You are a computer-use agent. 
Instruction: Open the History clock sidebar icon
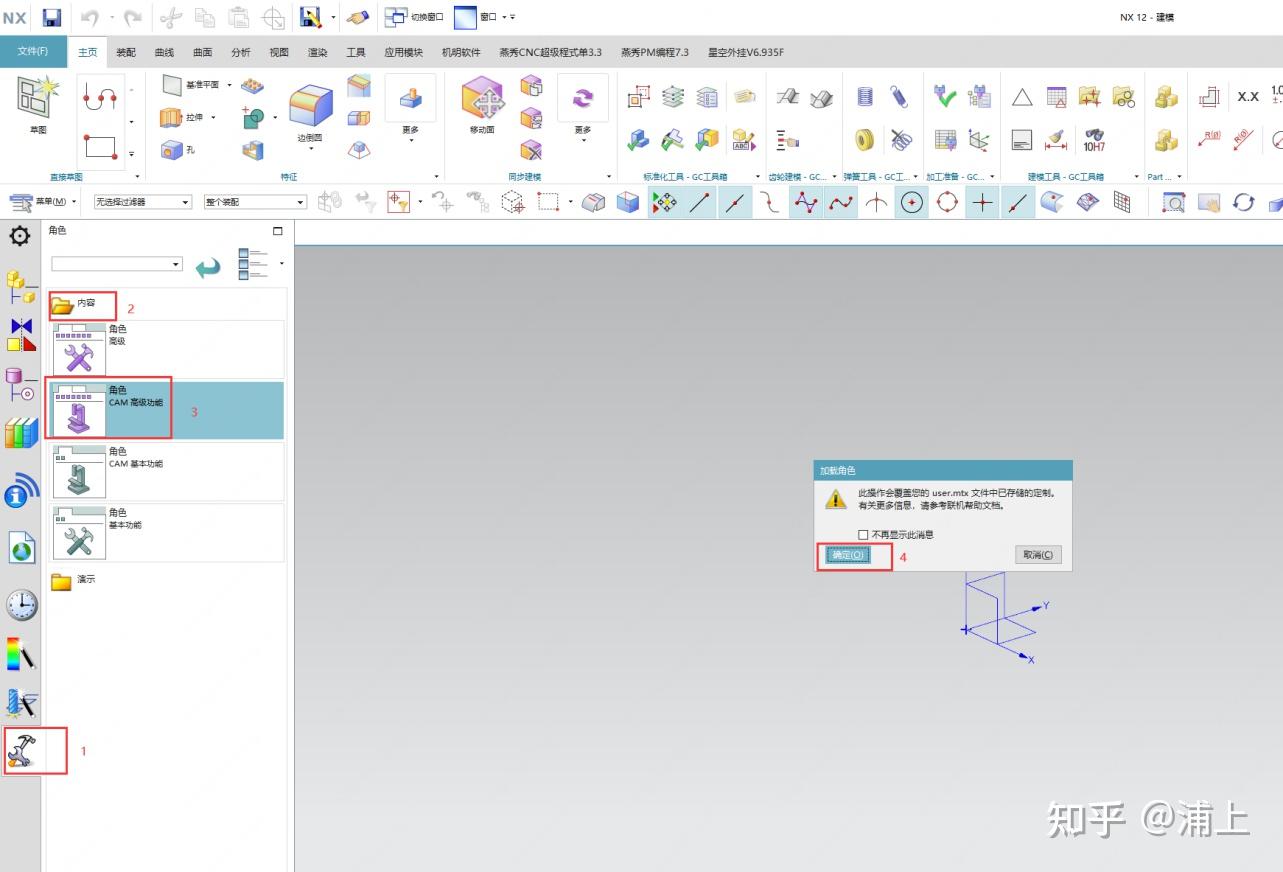click(21, 605)
